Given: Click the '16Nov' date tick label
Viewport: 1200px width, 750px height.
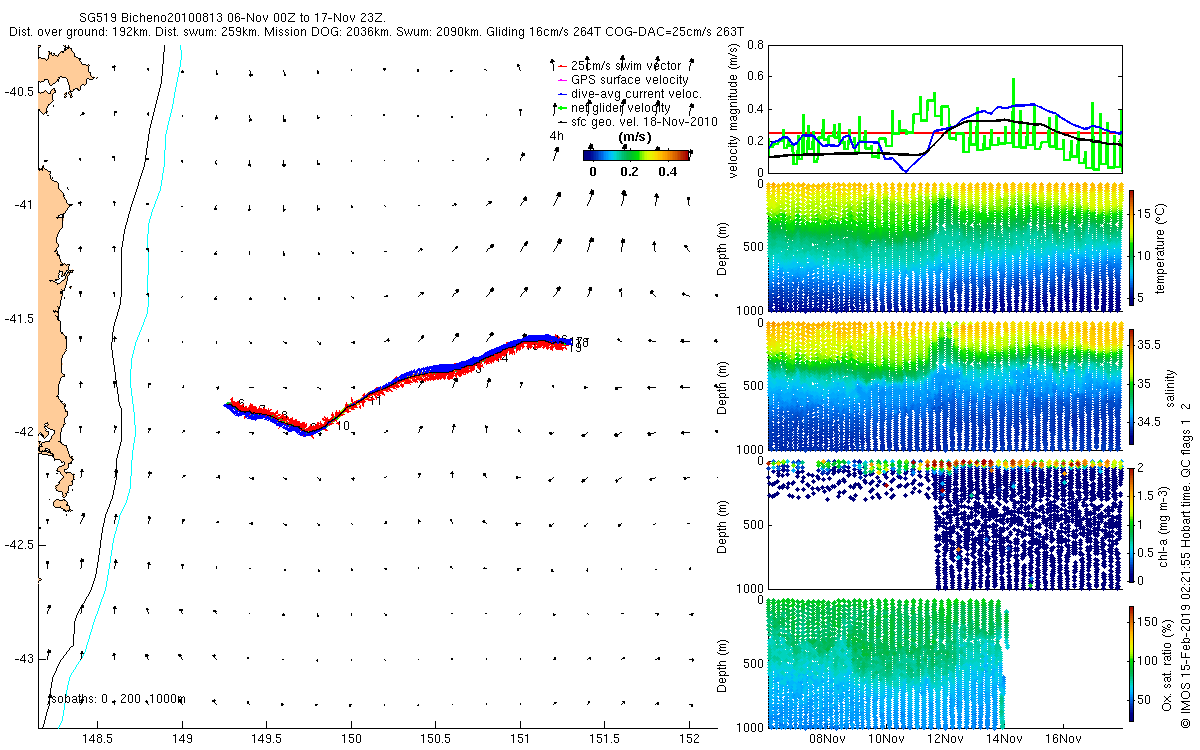Looking at the screenshot, I should tap(1063, 739).
